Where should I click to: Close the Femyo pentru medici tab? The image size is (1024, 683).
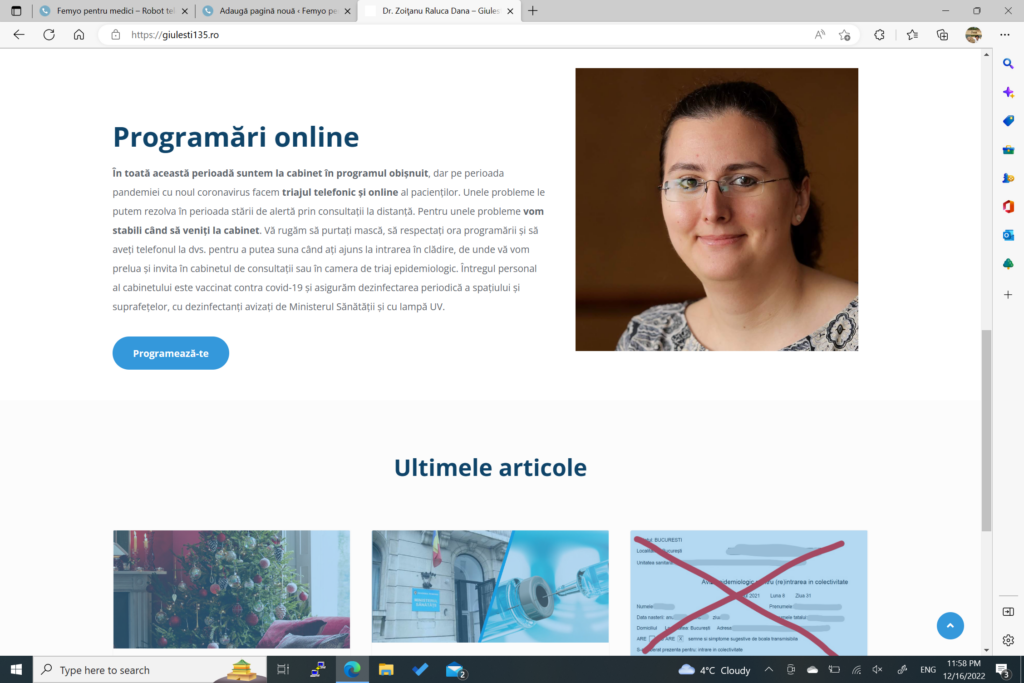[184, 11]
